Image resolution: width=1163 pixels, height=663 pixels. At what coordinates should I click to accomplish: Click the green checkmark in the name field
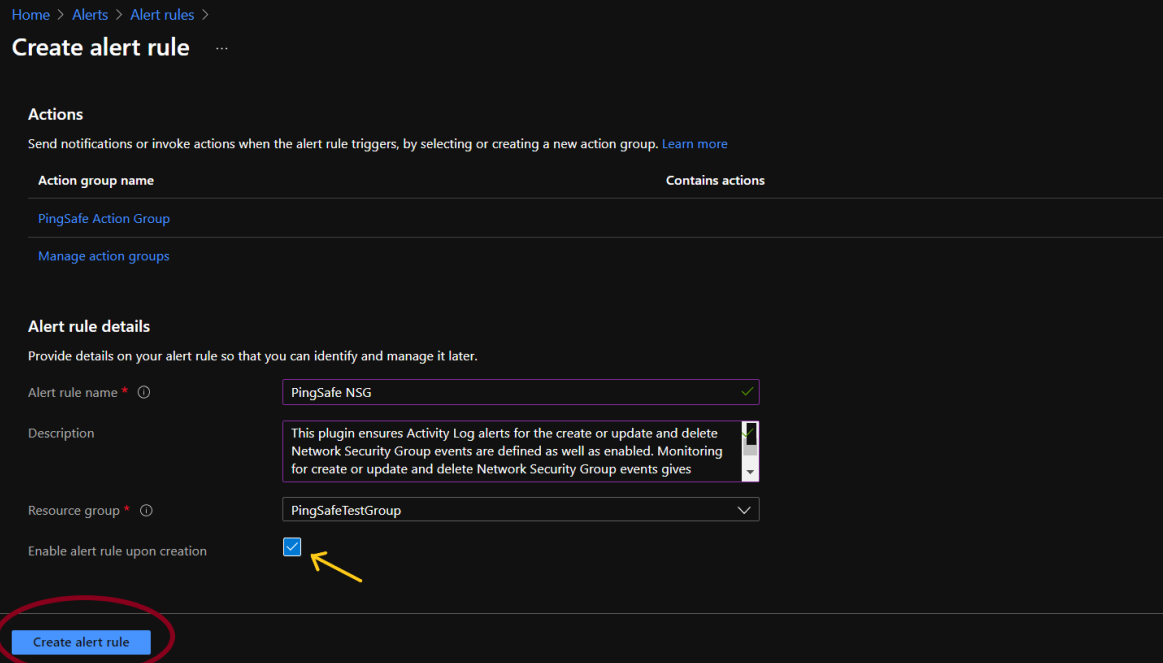747,392
